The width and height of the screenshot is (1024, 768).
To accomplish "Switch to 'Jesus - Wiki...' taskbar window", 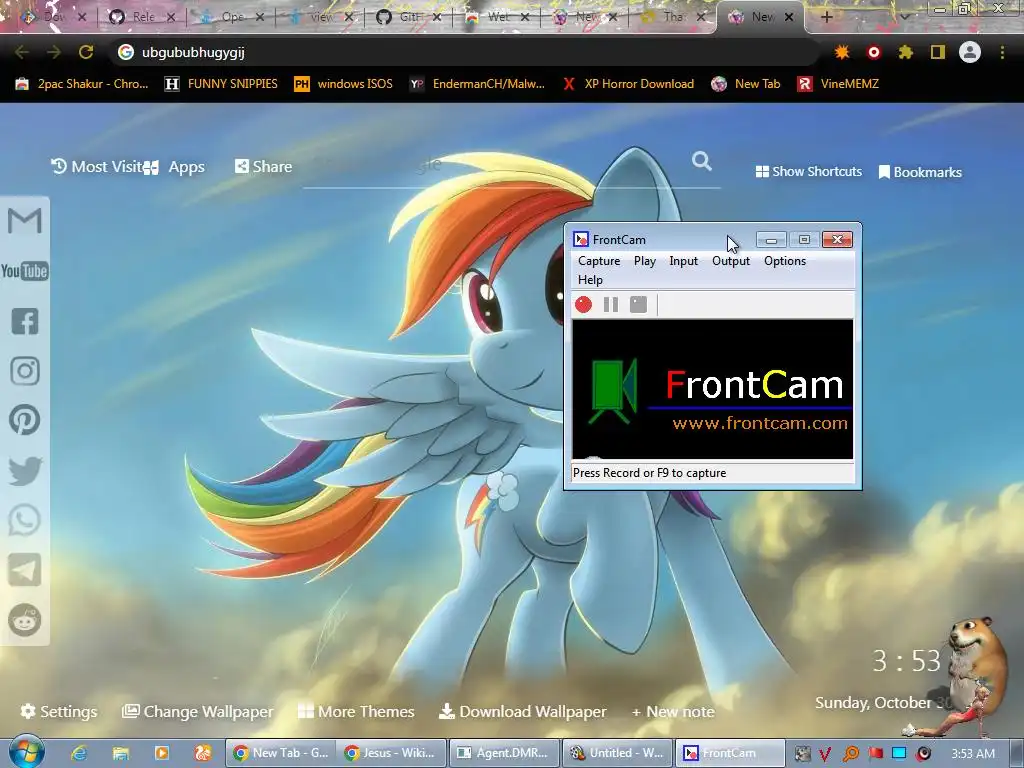I will pos(392,753).
